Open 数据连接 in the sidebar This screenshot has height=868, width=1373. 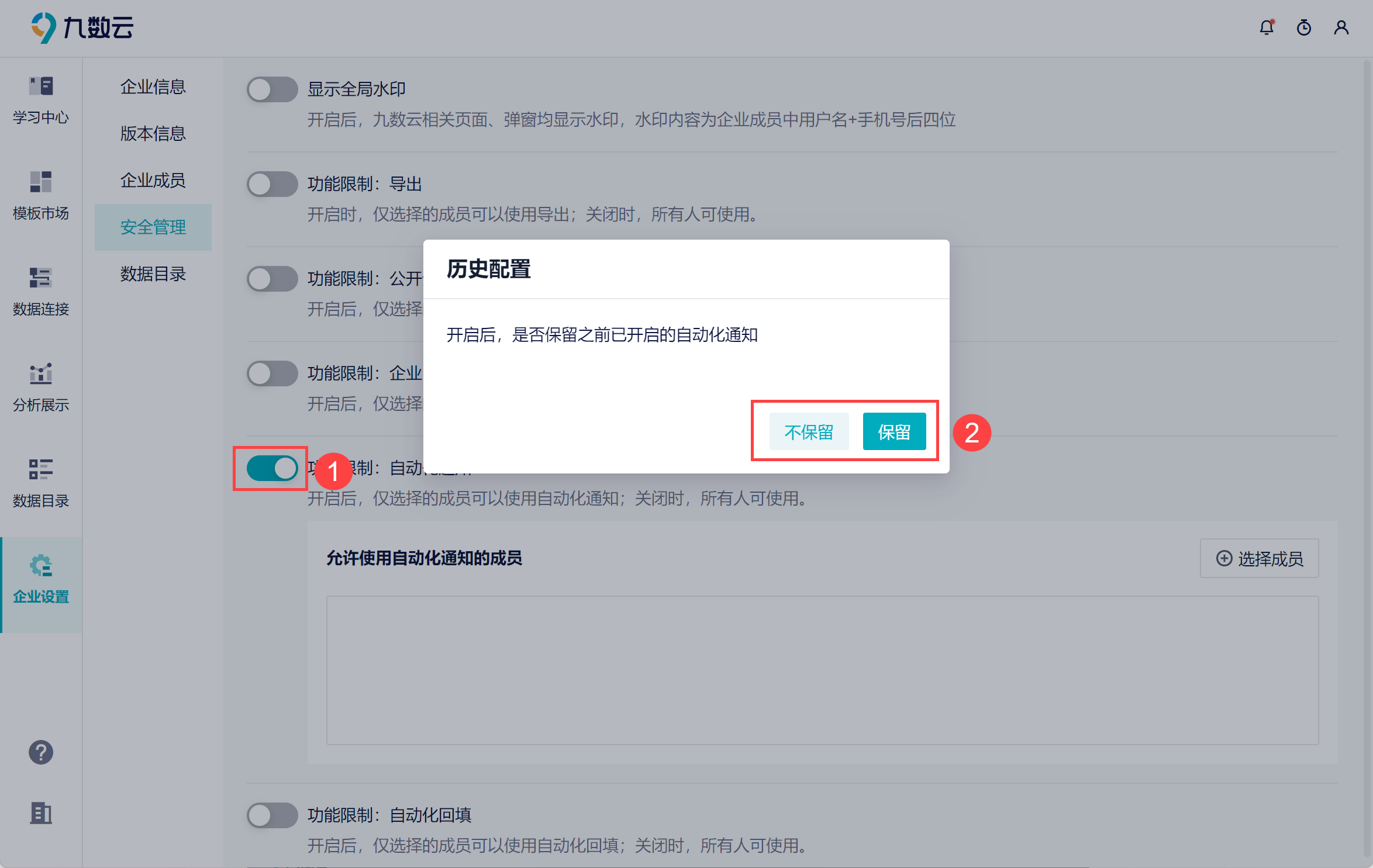tap(41, 292)
